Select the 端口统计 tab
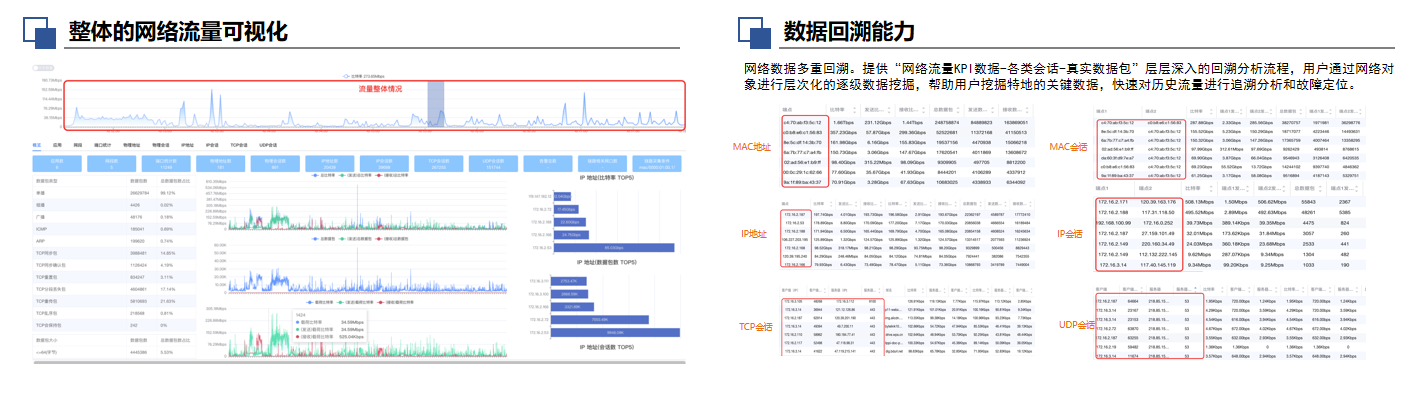The image size is (1417, 398). [x=102, y=145]
